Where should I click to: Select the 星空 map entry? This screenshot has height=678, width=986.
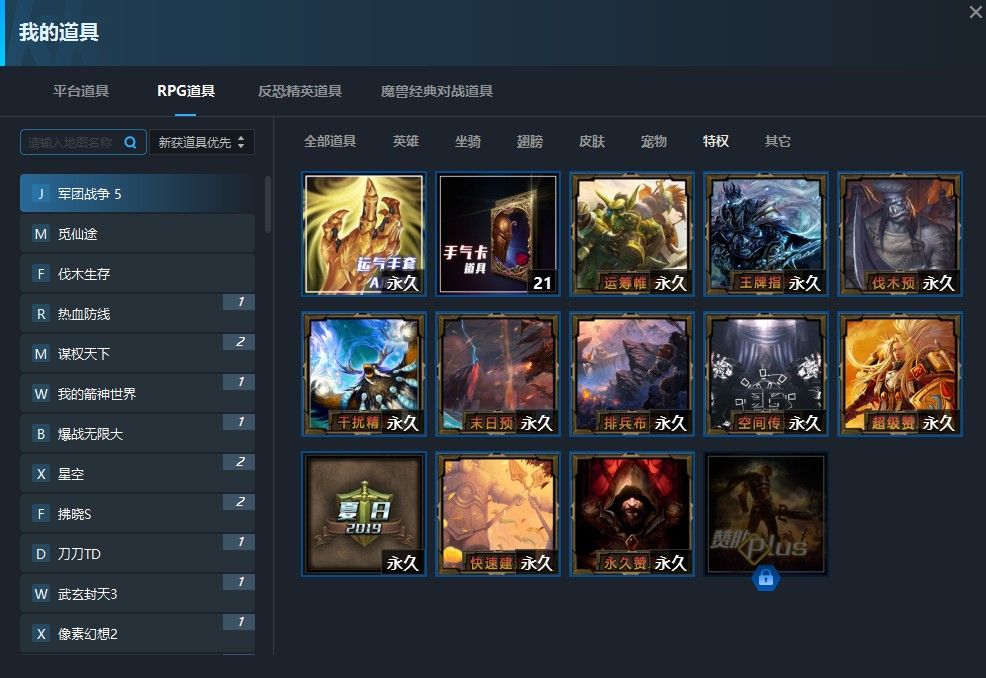click(x=137, y=474)
